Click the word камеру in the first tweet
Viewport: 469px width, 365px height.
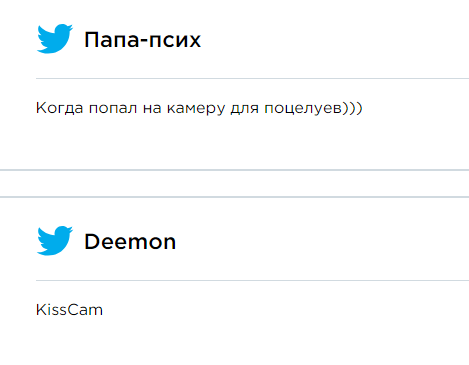pos(196,109)
